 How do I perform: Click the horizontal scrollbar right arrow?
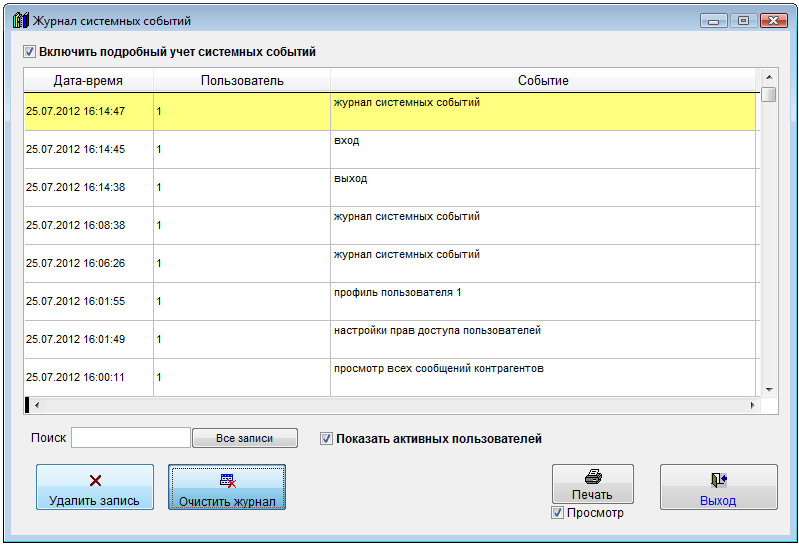(x=753, y=405)
